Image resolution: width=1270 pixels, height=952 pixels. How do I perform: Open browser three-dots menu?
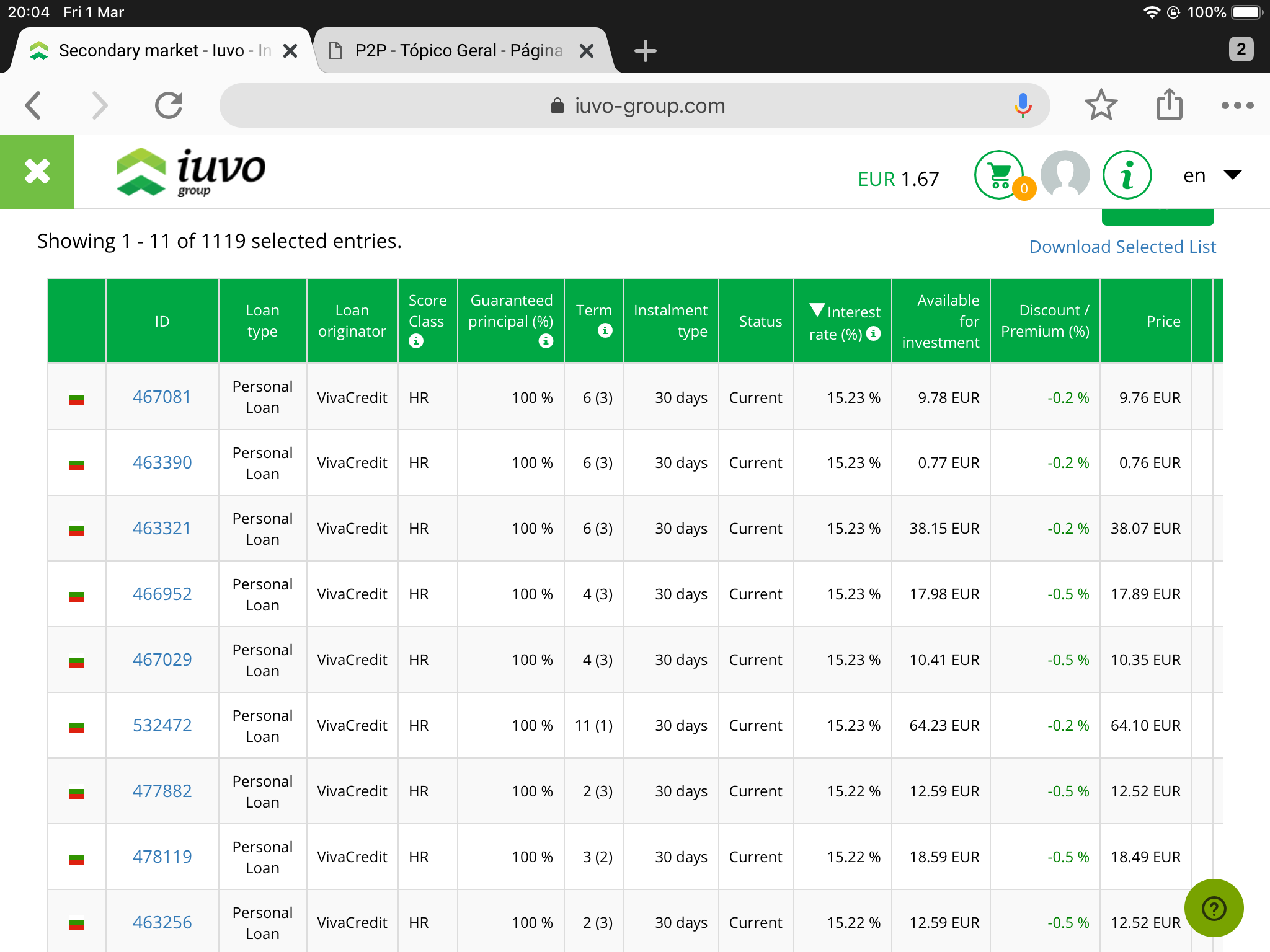[x=1237, y=105]
